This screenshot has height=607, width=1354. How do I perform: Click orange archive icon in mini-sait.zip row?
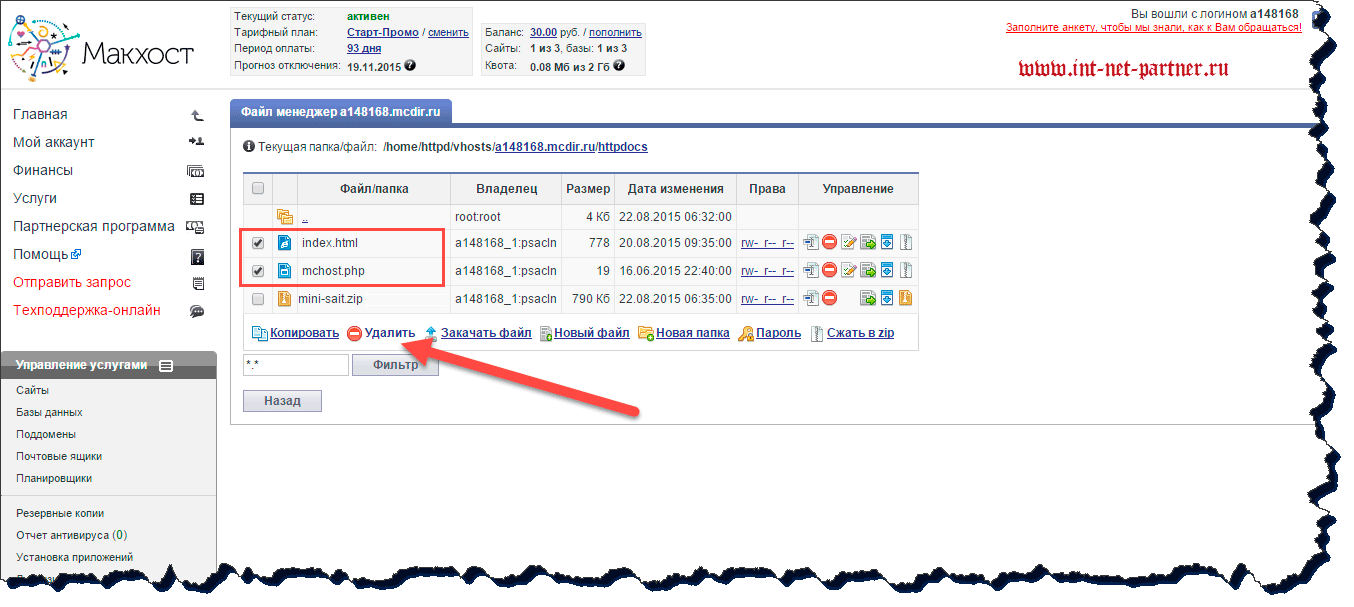[904, 298]
